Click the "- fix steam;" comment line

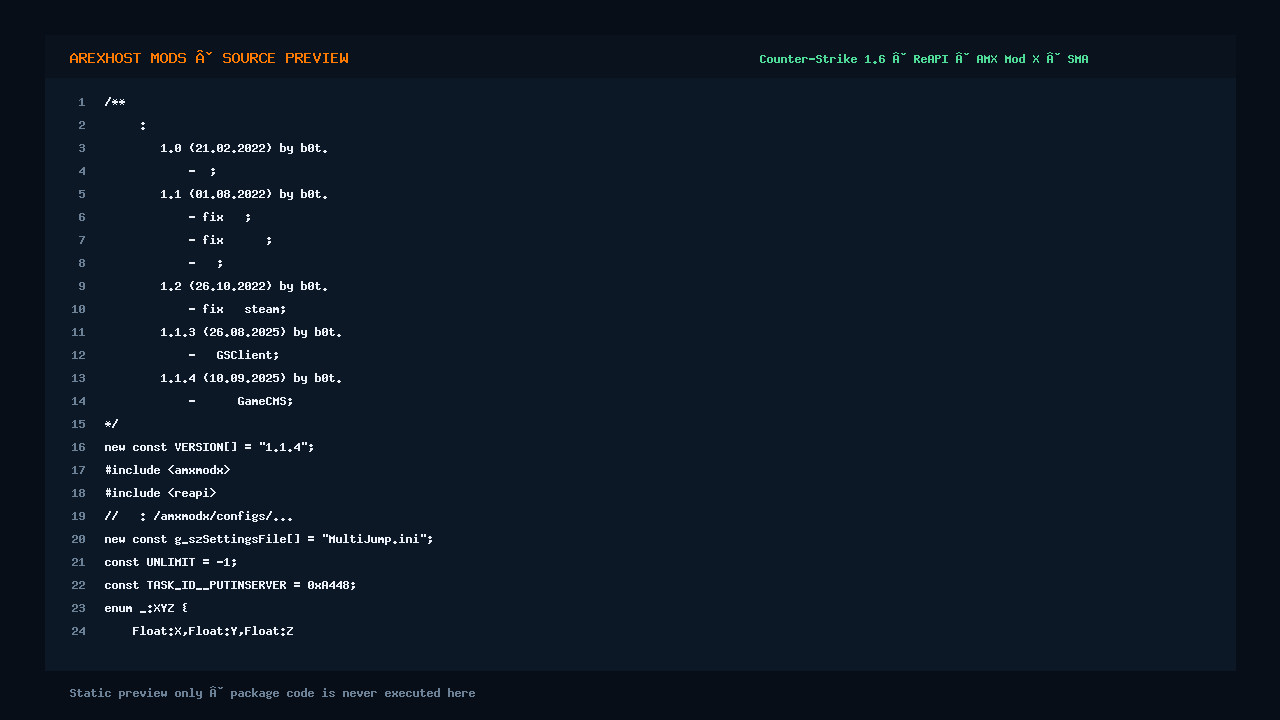(237, 309)
